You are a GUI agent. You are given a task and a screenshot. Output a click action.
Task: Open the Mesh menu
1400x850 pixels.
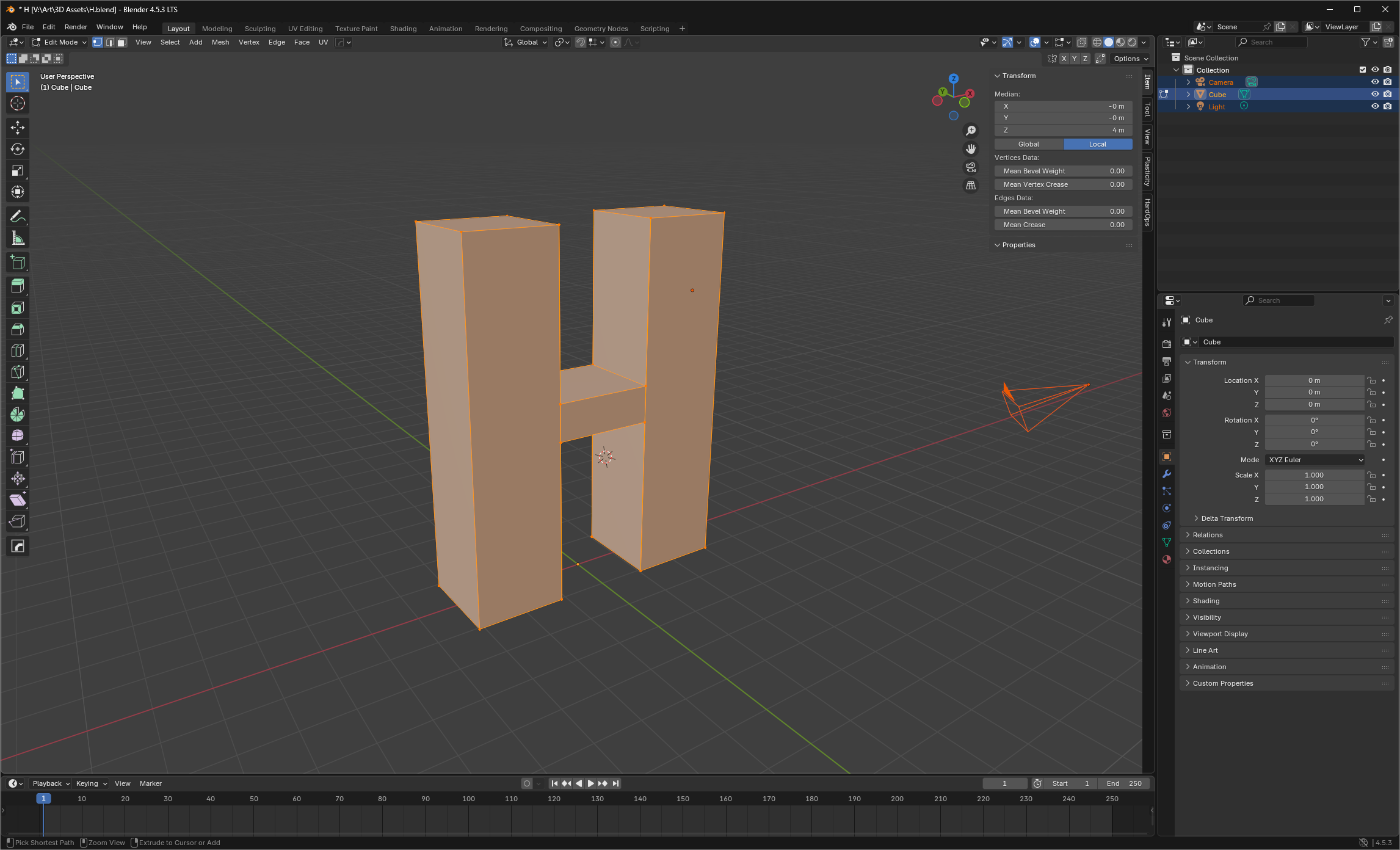point(220,42)
